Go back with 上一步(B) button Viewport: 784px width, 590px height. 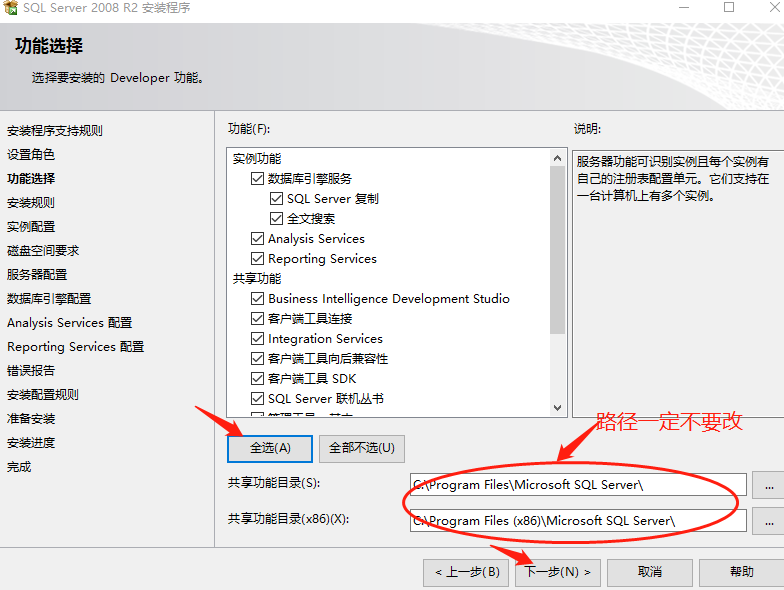[466, 572]
